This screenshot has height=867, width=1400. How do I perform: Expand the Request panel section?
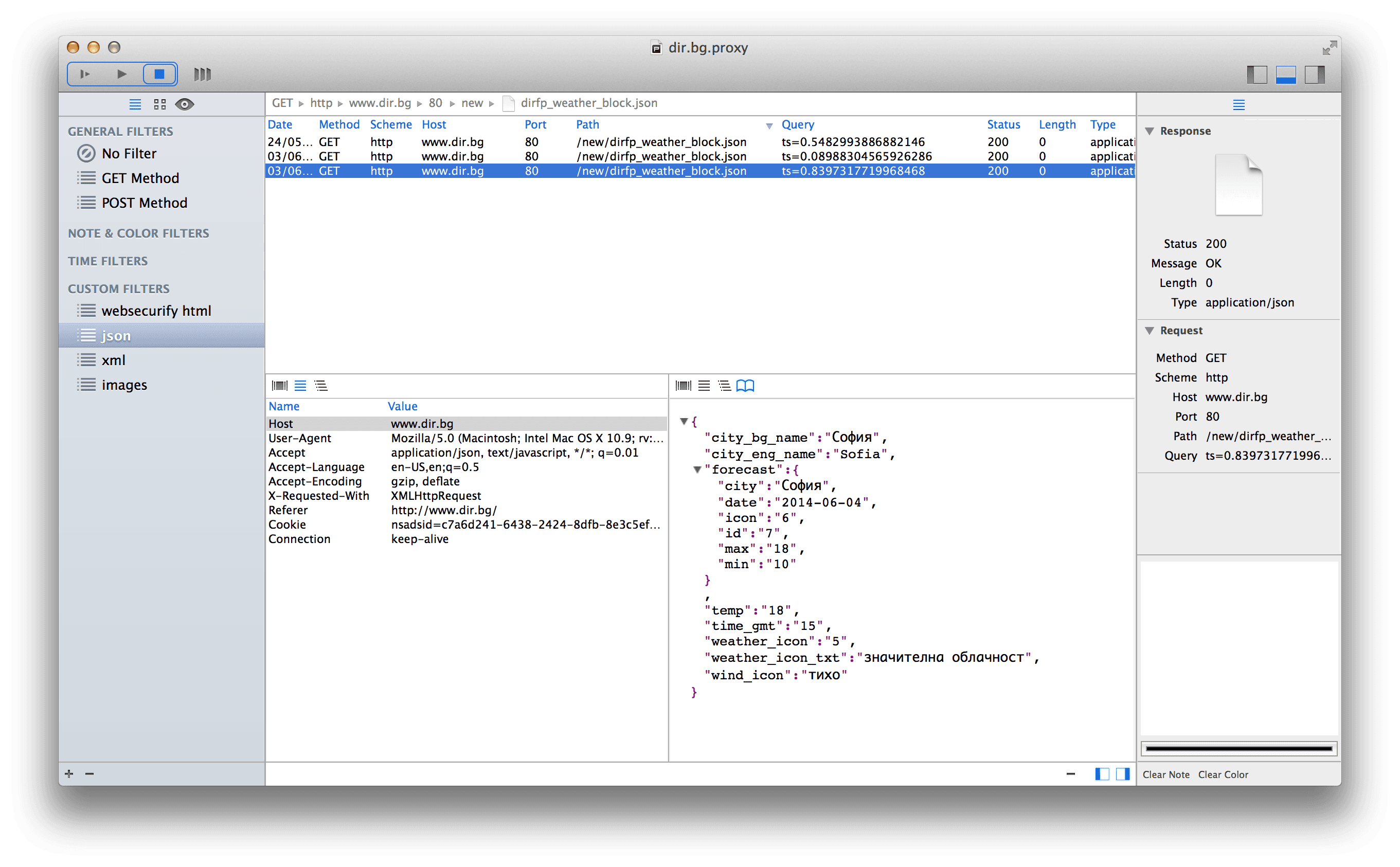[x=1152, y=330]
